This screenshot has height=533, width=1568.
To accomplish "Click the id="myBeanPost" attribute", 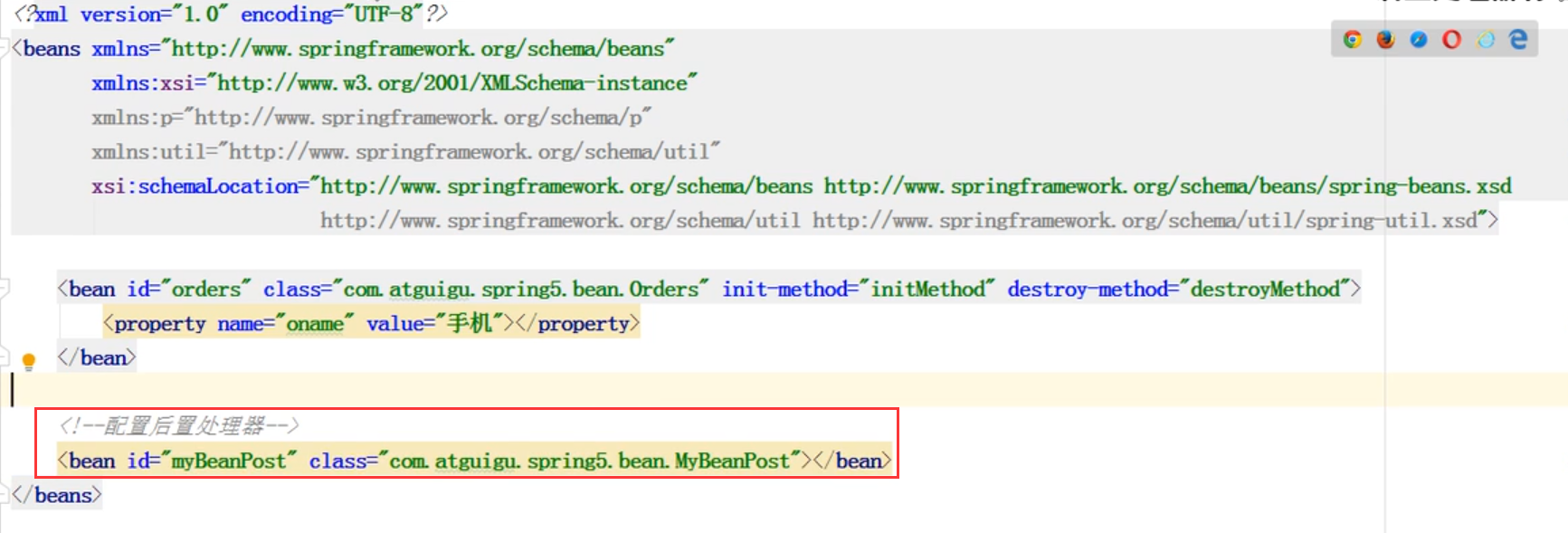I will click(x=212, y=461).
